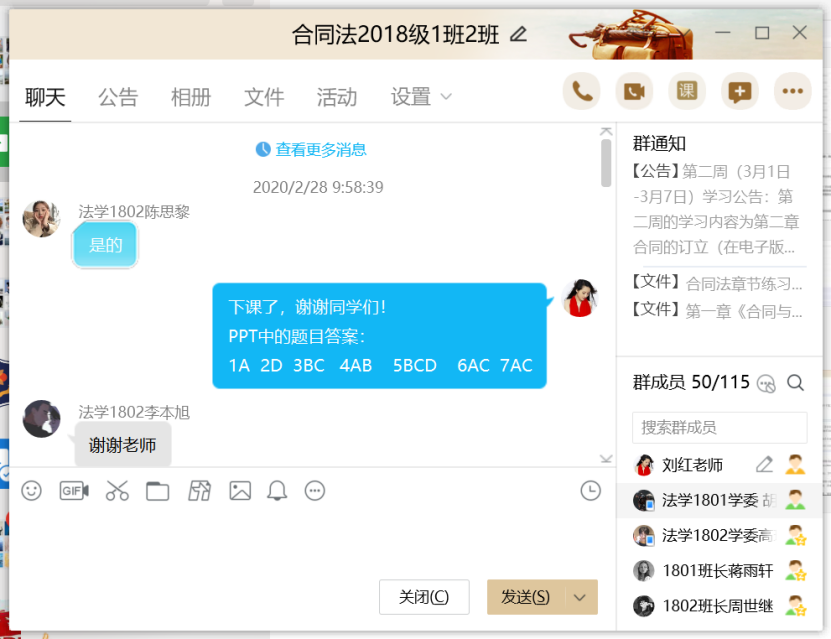Click 1801班长蒋雨轩 admin badge icon
This screenshot has height=639, width=831.
click(x=795, y=571)
